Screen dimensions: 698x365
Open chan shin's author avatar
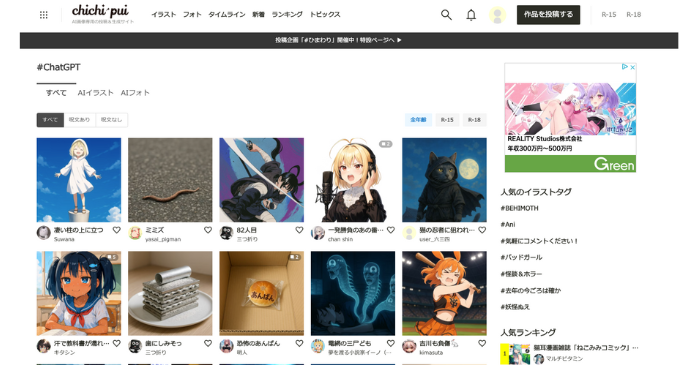click(318, 233)
